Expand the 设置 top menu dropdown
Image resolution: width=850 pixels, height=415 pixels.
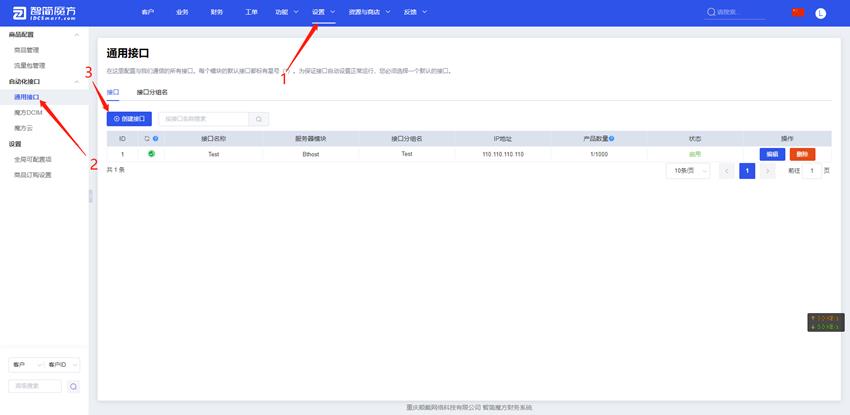(x=322, y=12)
